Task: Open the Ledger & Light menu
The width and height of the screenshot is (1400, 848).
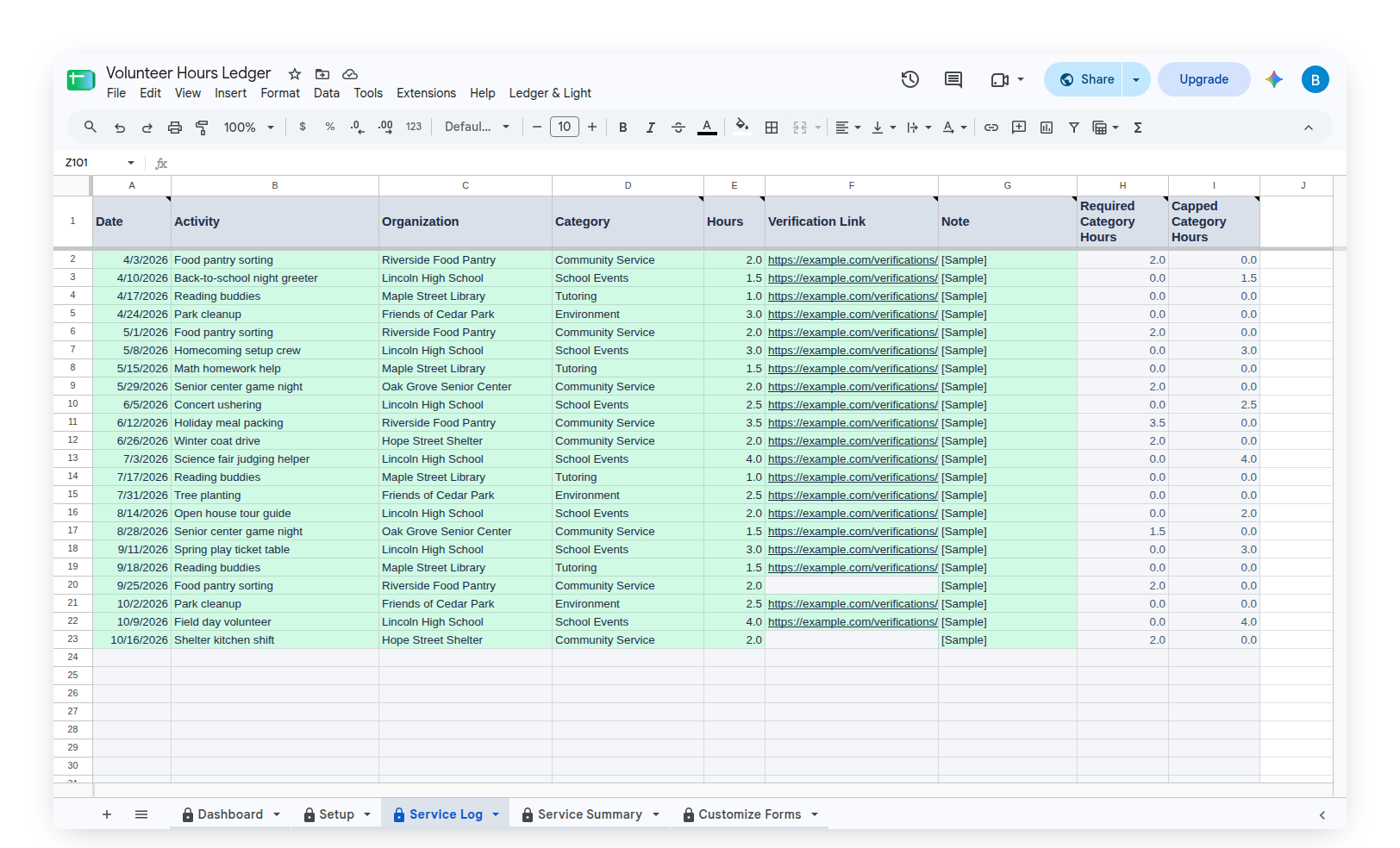Action: (550, 93)
